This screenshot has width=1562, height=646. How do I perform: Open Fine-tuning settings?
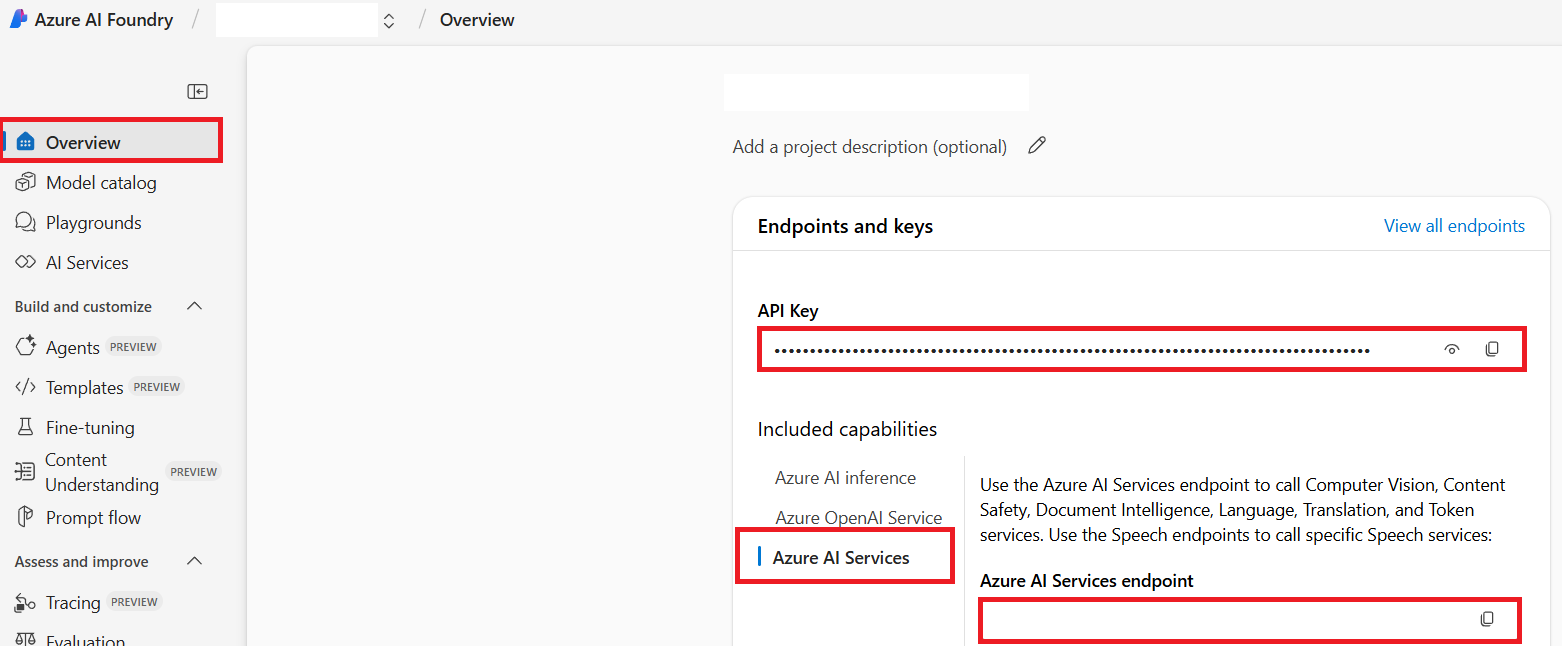click(x=89, y=427)
